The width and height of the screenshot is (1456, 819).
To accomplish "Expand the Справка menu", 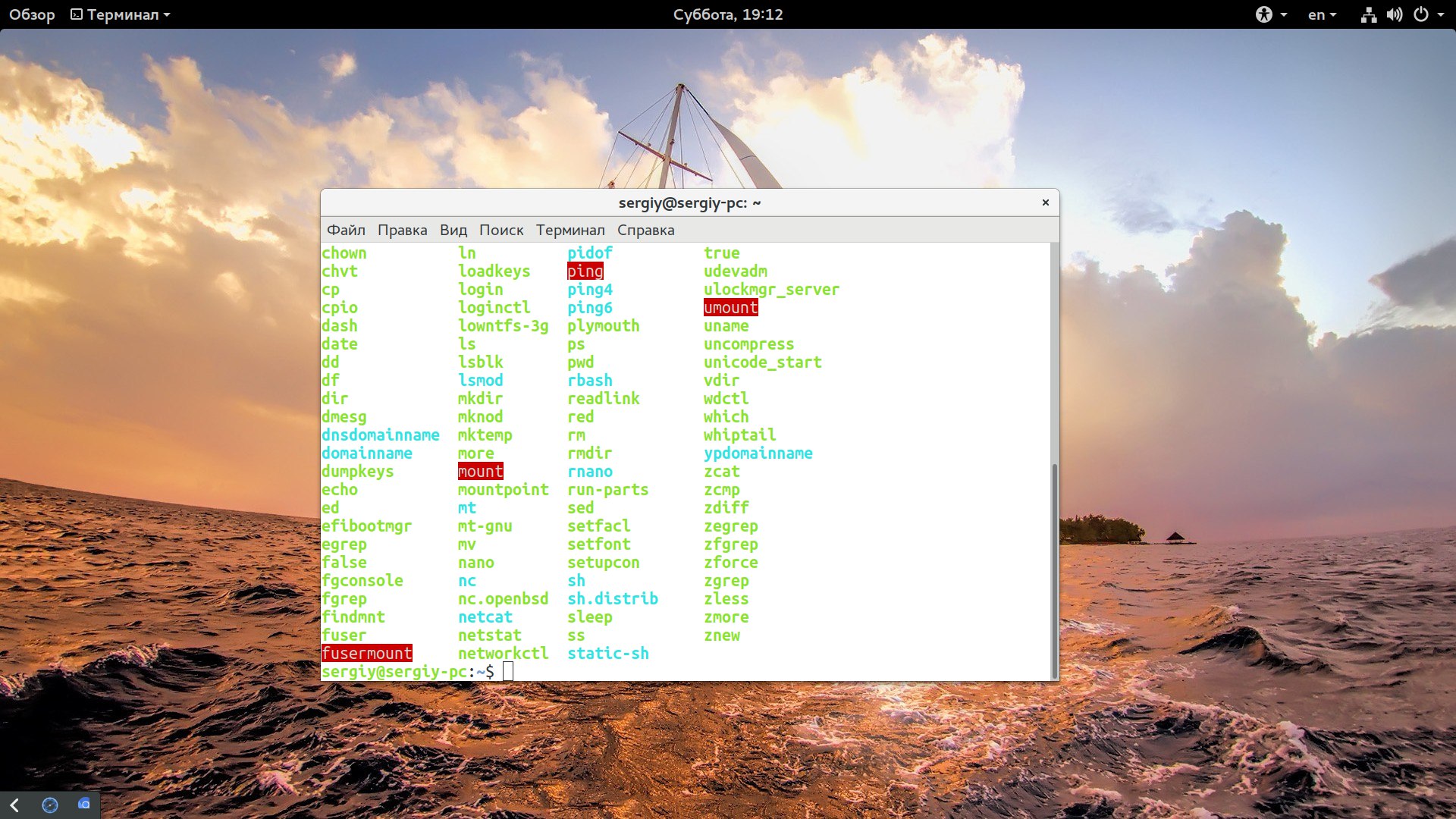I will point(646,230).
